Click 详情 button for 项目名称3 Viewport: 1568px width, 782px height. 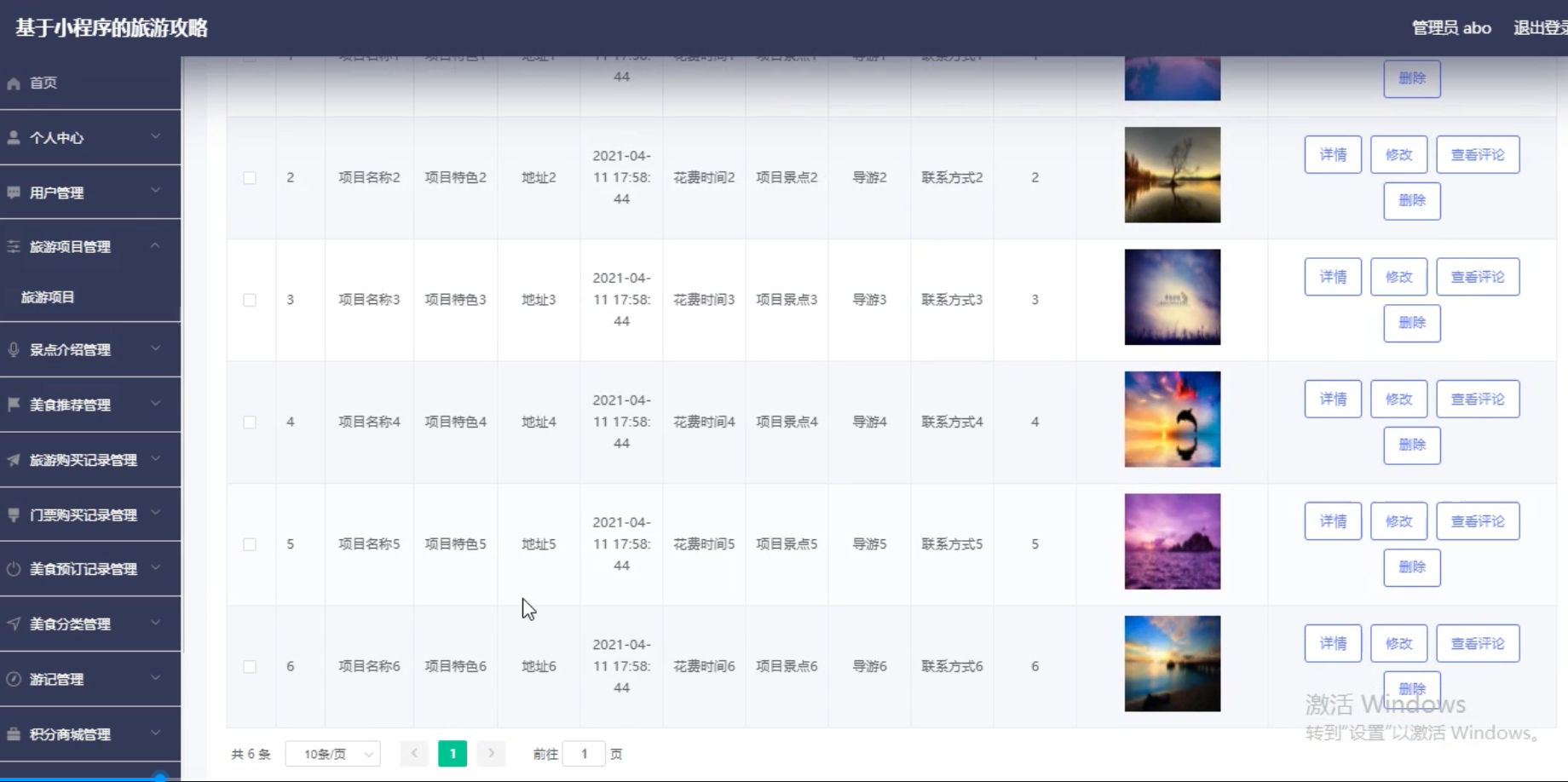1333,277
